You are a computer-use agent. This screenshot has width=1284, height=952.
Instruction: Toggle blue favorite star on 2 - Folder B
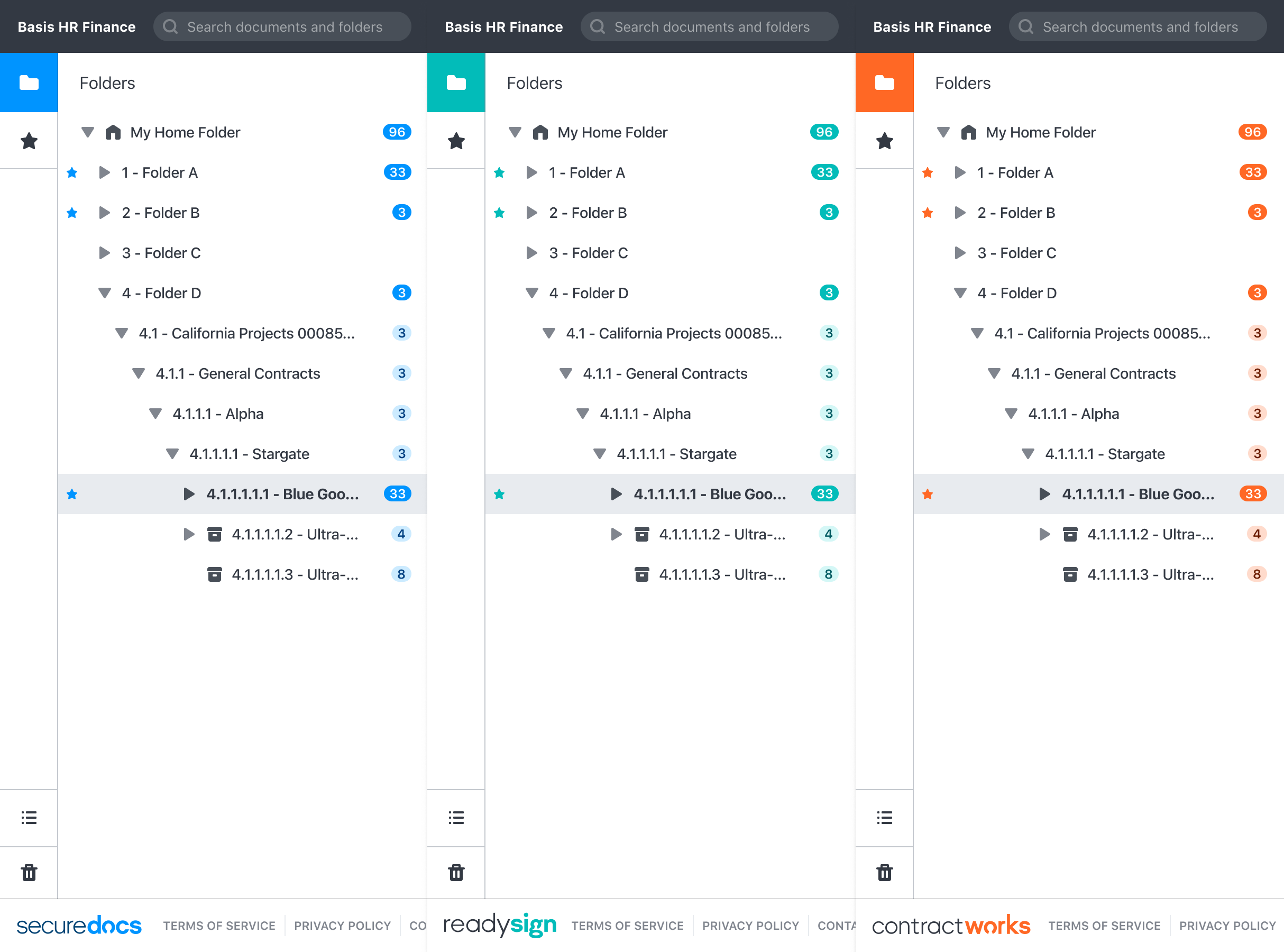point(72,213)
